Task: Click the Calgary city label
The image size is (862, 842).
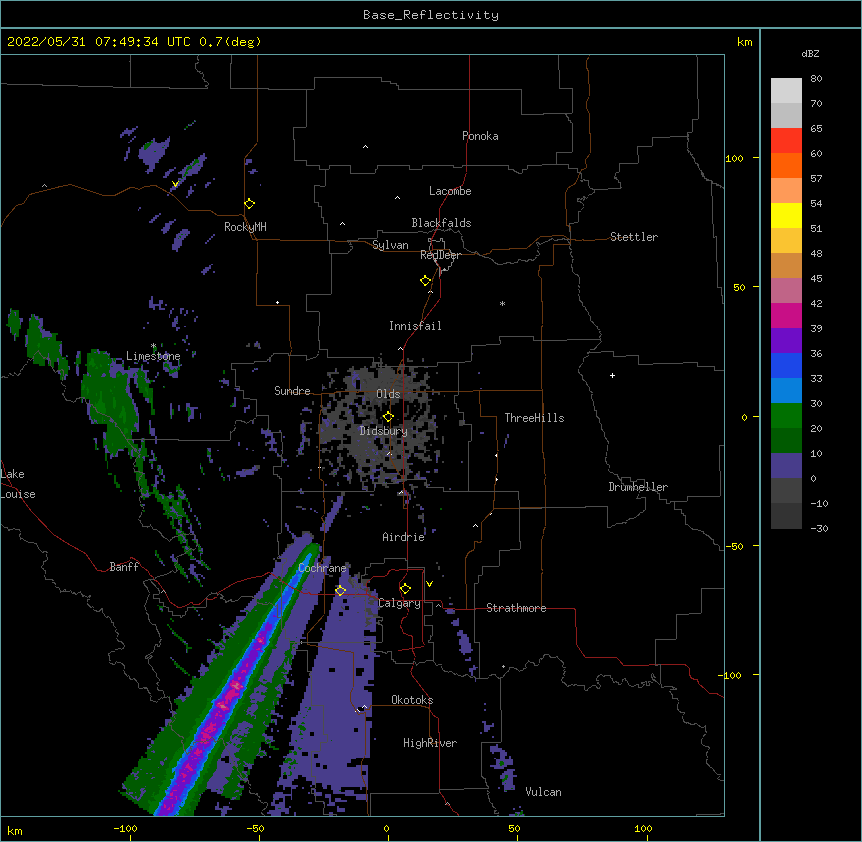Action: (400, 603)
